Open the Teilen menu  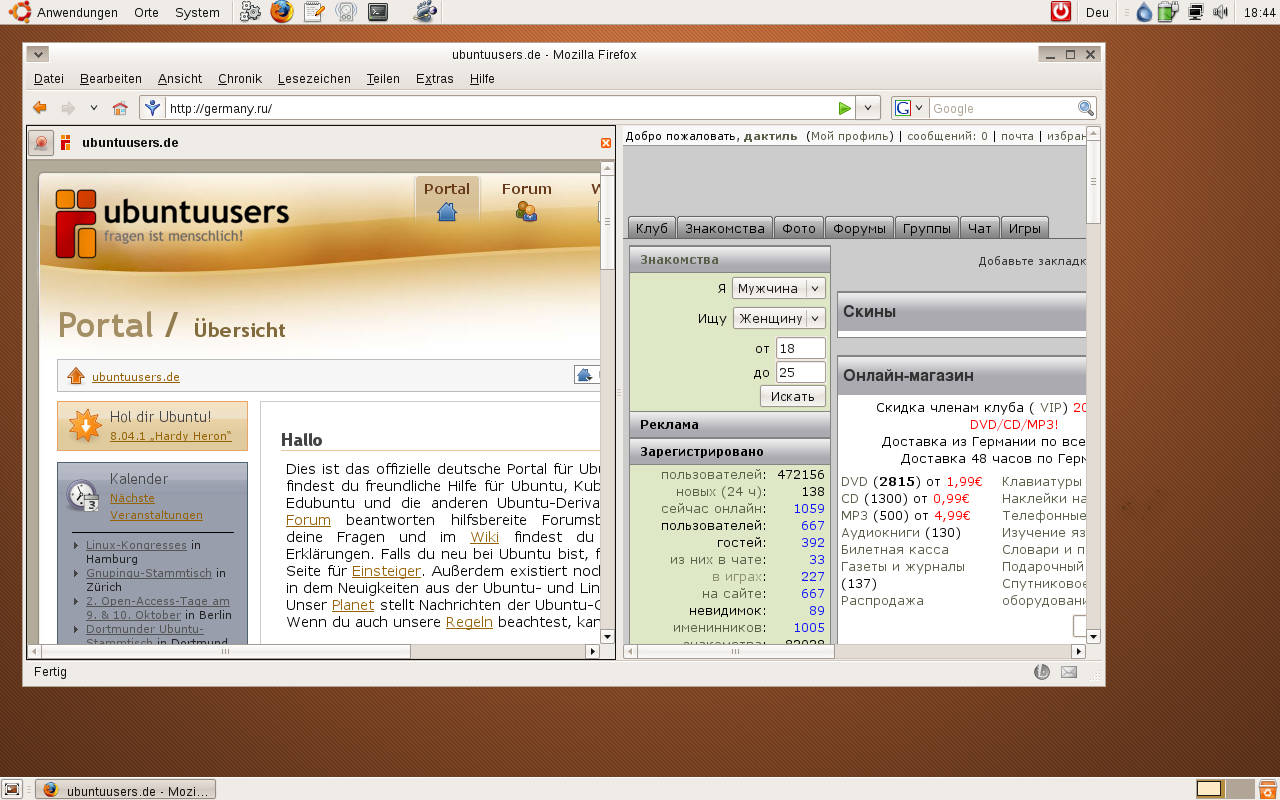click(x=383, y=79)
